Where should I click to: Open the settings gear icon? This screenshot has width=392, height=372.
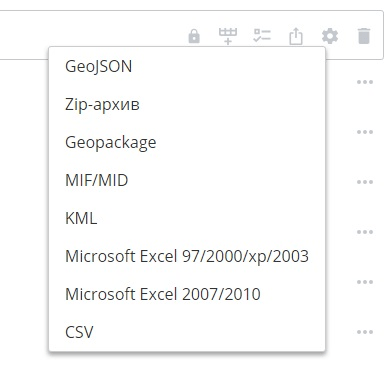[330, 36]
